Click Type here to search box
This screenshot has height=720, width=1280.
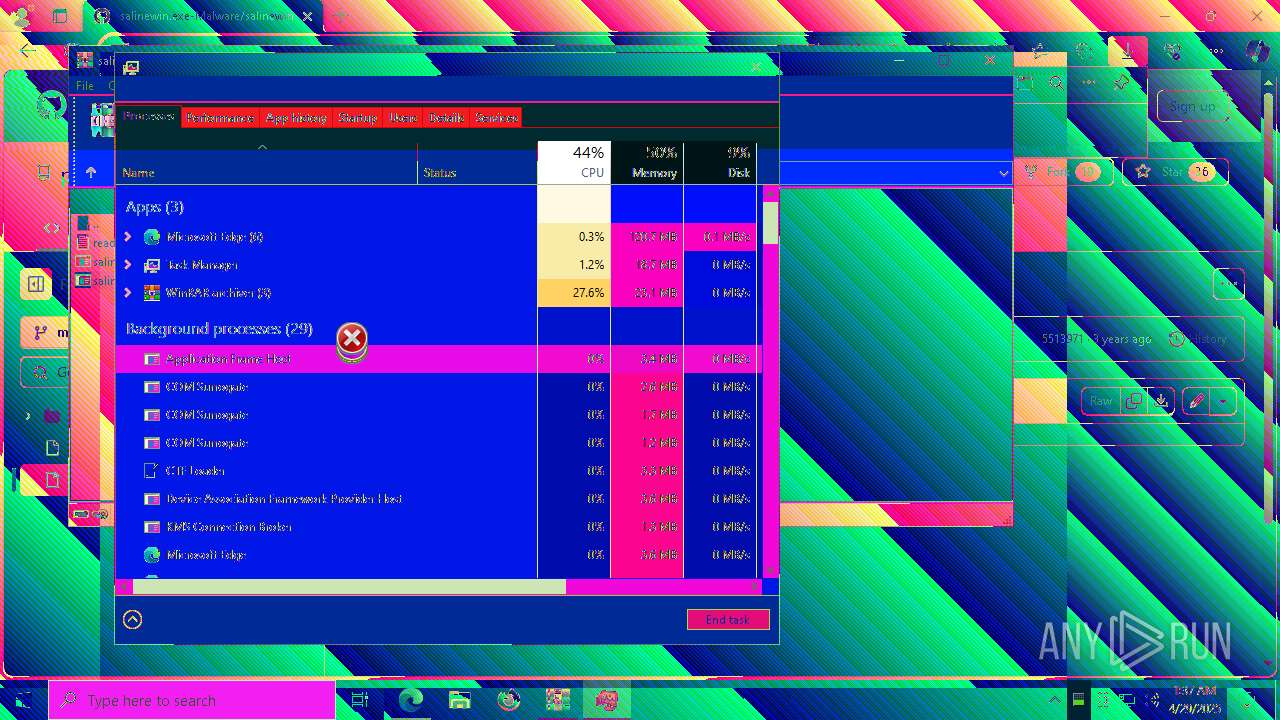click(192, 700)
